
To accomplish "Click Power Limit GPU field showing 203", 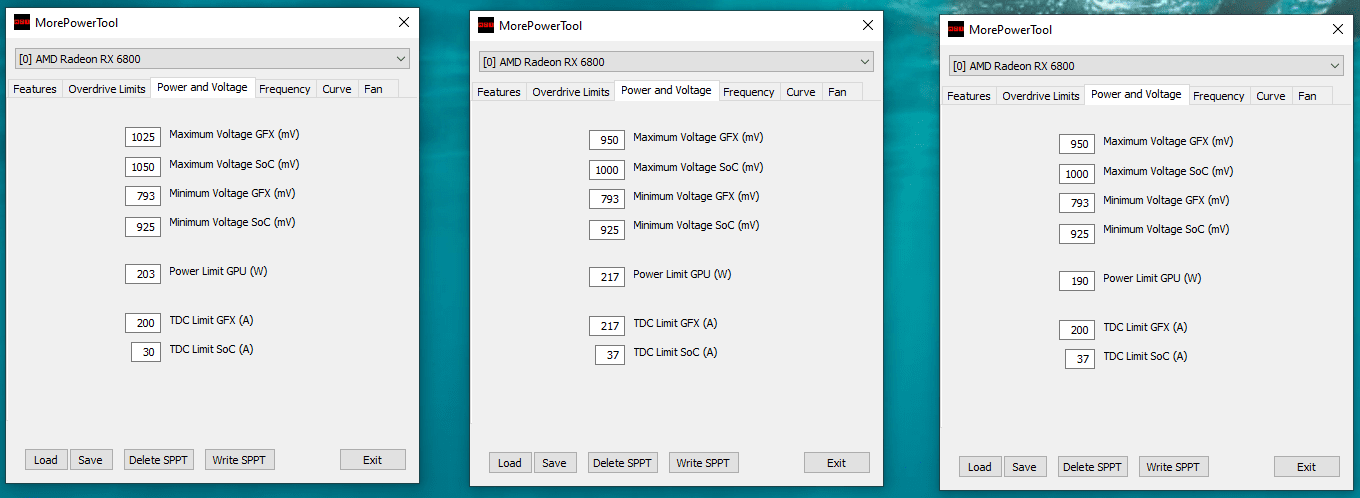I will coord(143,274).
